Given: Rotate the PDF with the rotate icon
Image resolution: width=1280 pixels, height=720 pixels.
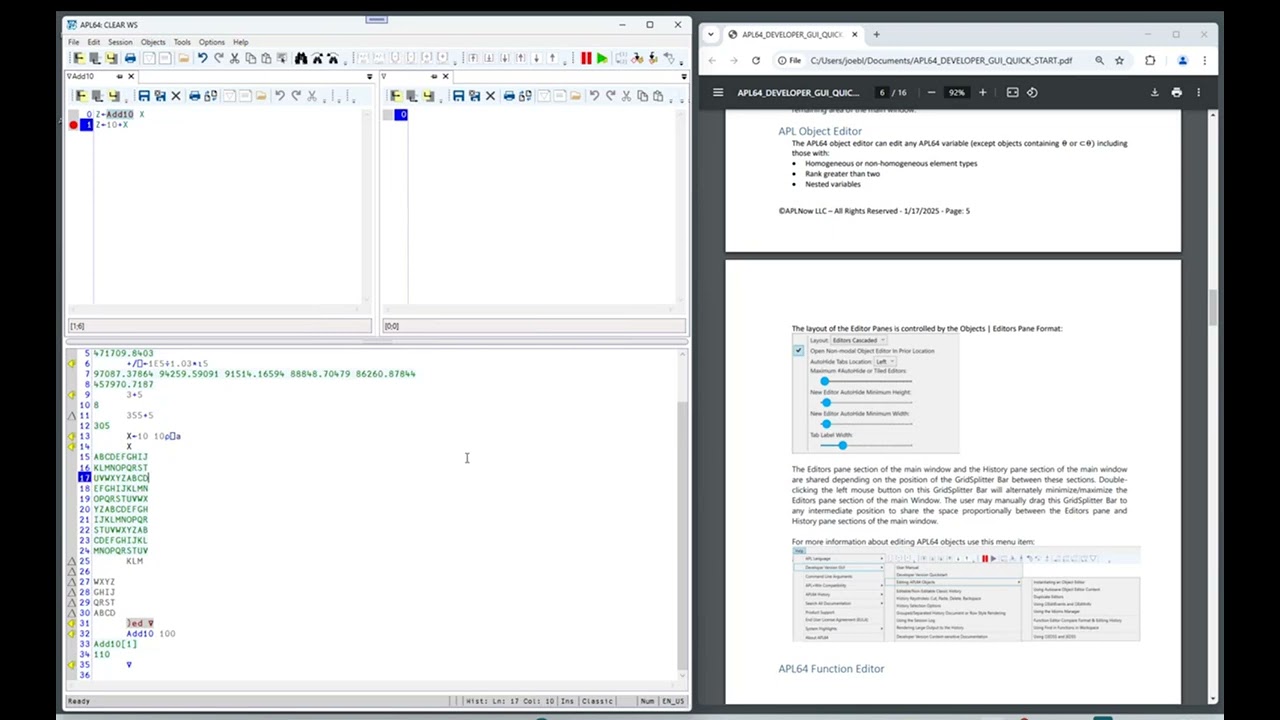Looking at the screenshot, I should point(1033,92).
